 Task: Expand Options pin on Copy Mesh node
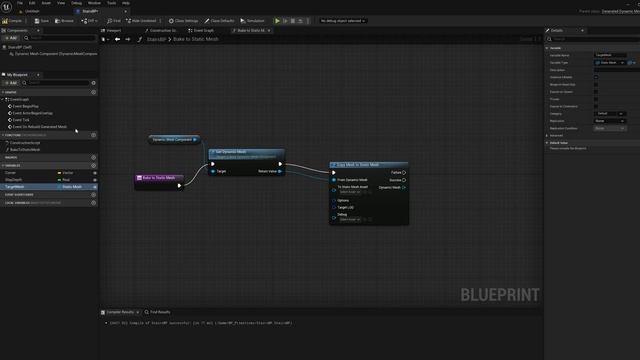[334, 201]
